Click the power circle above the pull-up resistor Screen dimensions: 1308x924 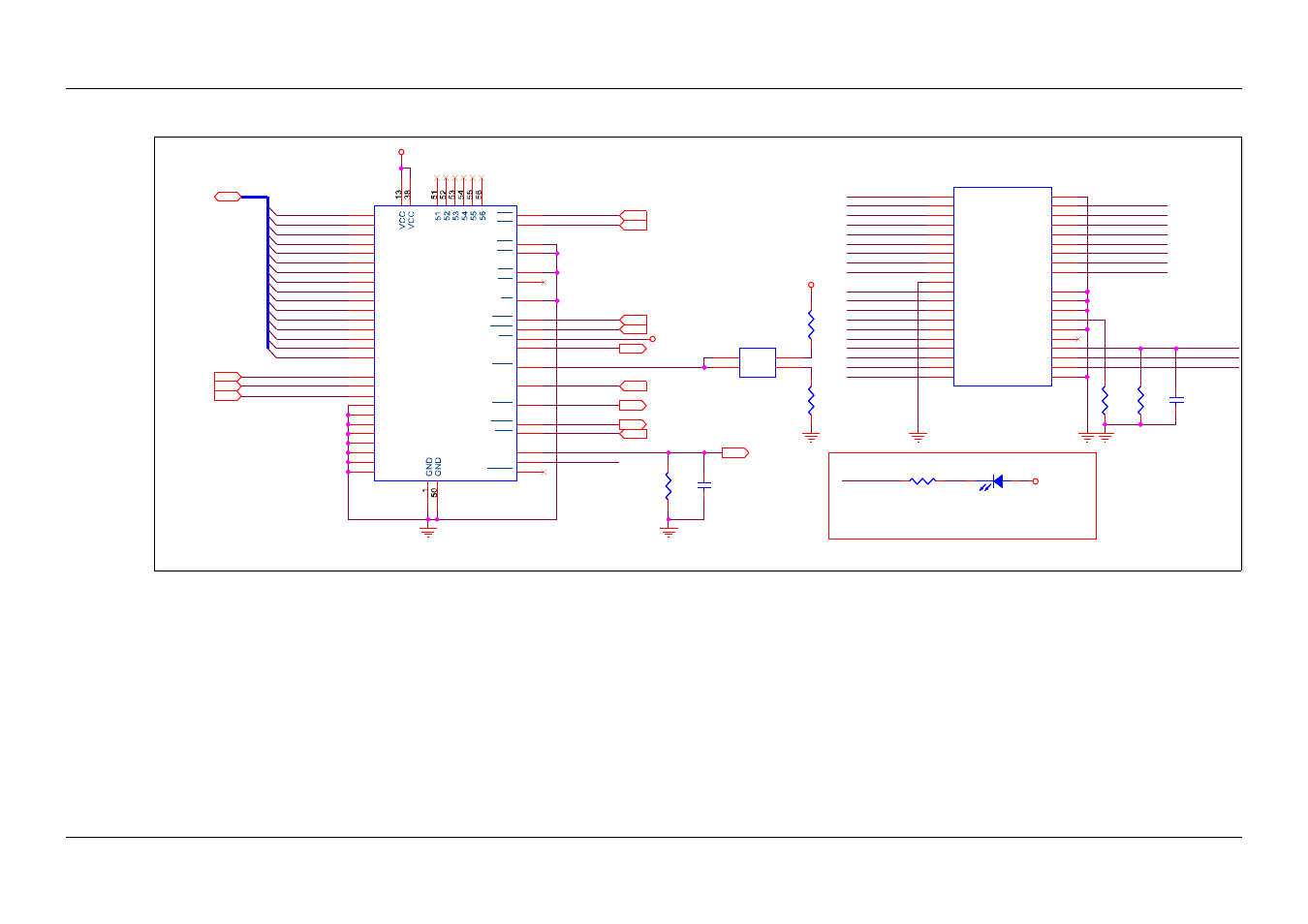coord(811,285)
